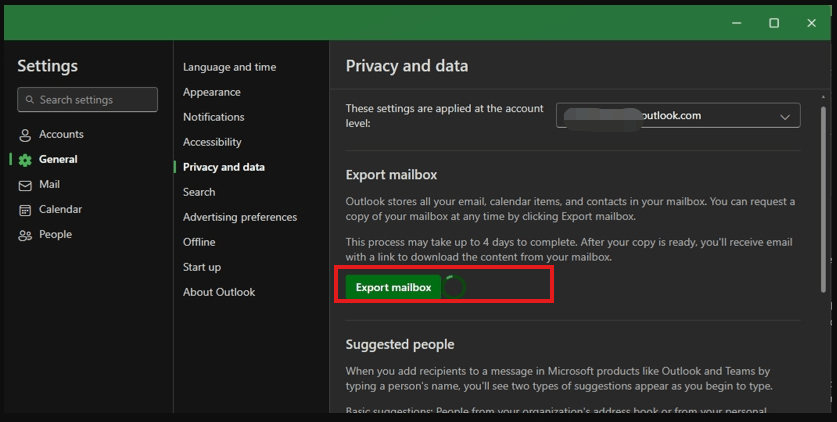This screenshot has height=422, width=837.
Task: Open Accessibility settings
Action: (212, 142)
